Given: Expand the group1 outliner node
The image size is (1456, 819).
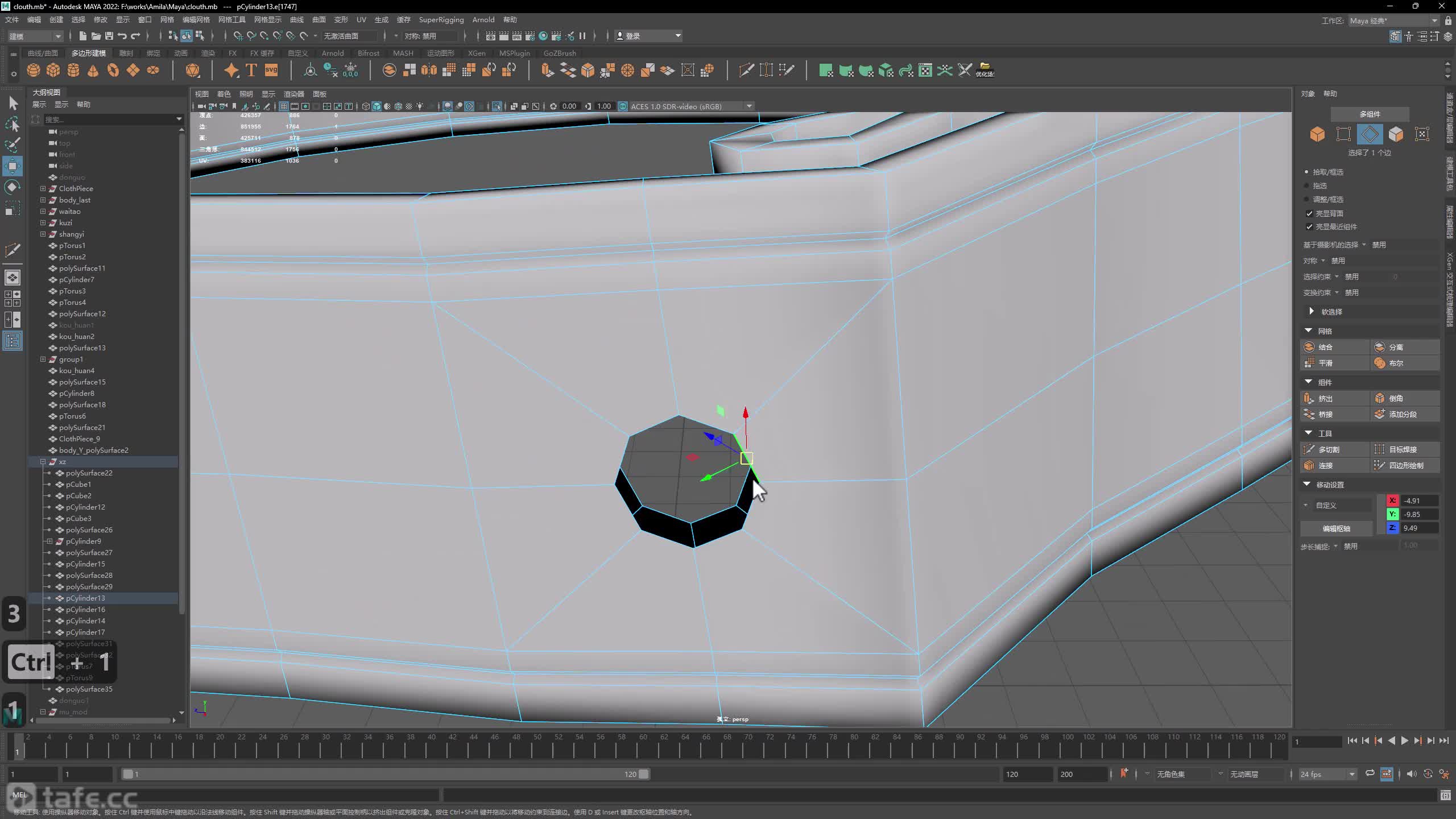Looking at the screenshot, I should [x=43, y=359].
